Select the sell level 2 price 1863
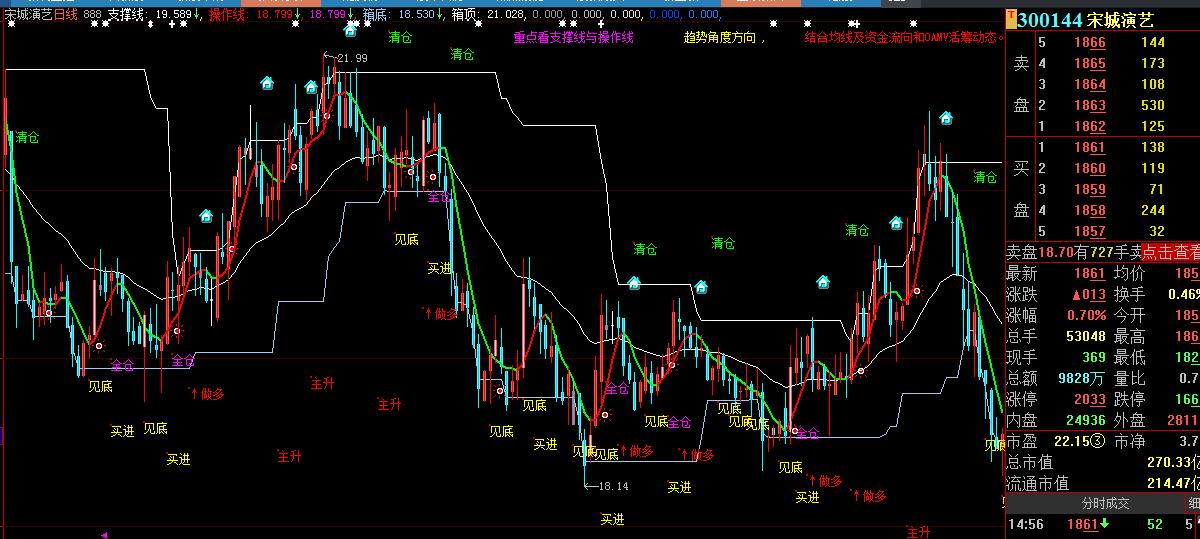Screen dimensions: 1200x539 click(1089, 106)
